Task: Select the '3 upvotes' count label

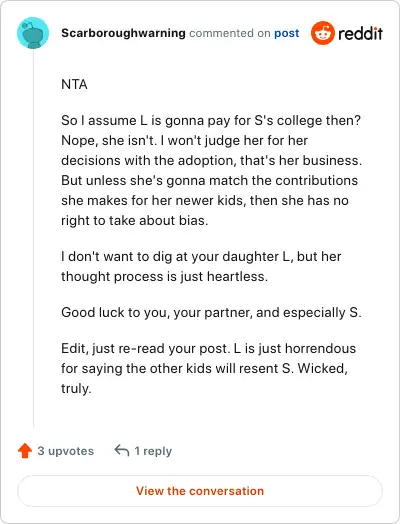Action: point(65,451)
